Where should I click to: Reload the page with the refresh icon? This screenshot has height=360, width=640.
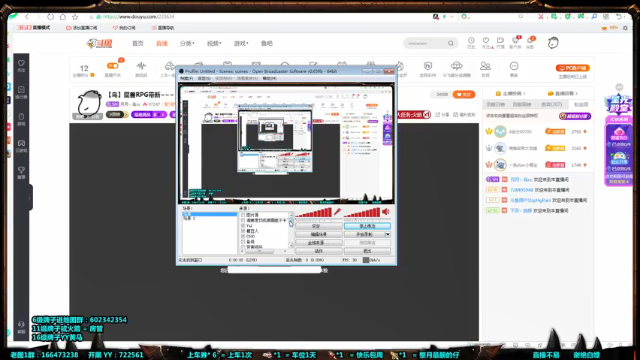click(x=51, y=17)
